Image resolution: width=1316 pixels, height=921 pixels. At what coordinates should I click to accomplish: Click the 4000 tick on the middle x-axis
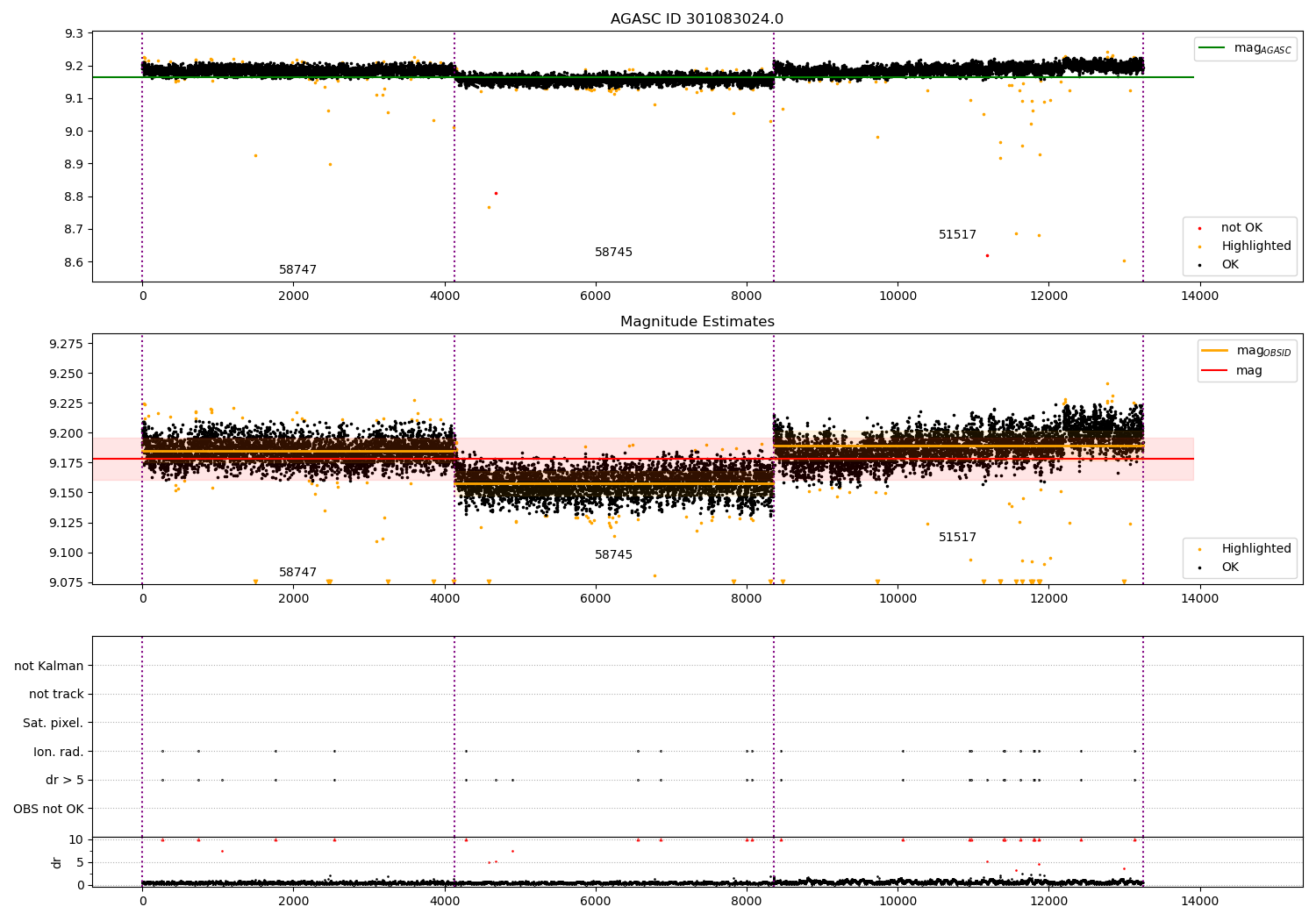(x=445, y=599)
